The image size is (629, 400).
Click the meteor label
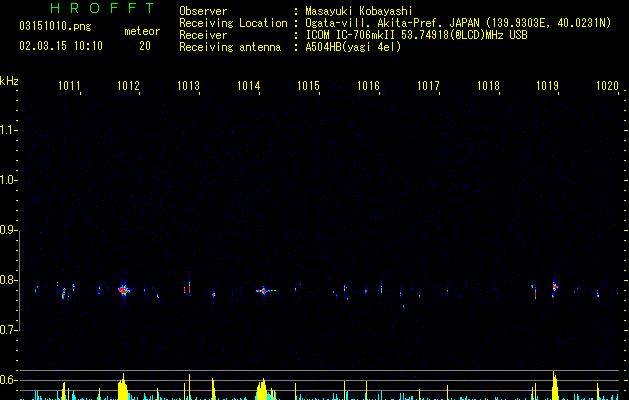(142, 31)
